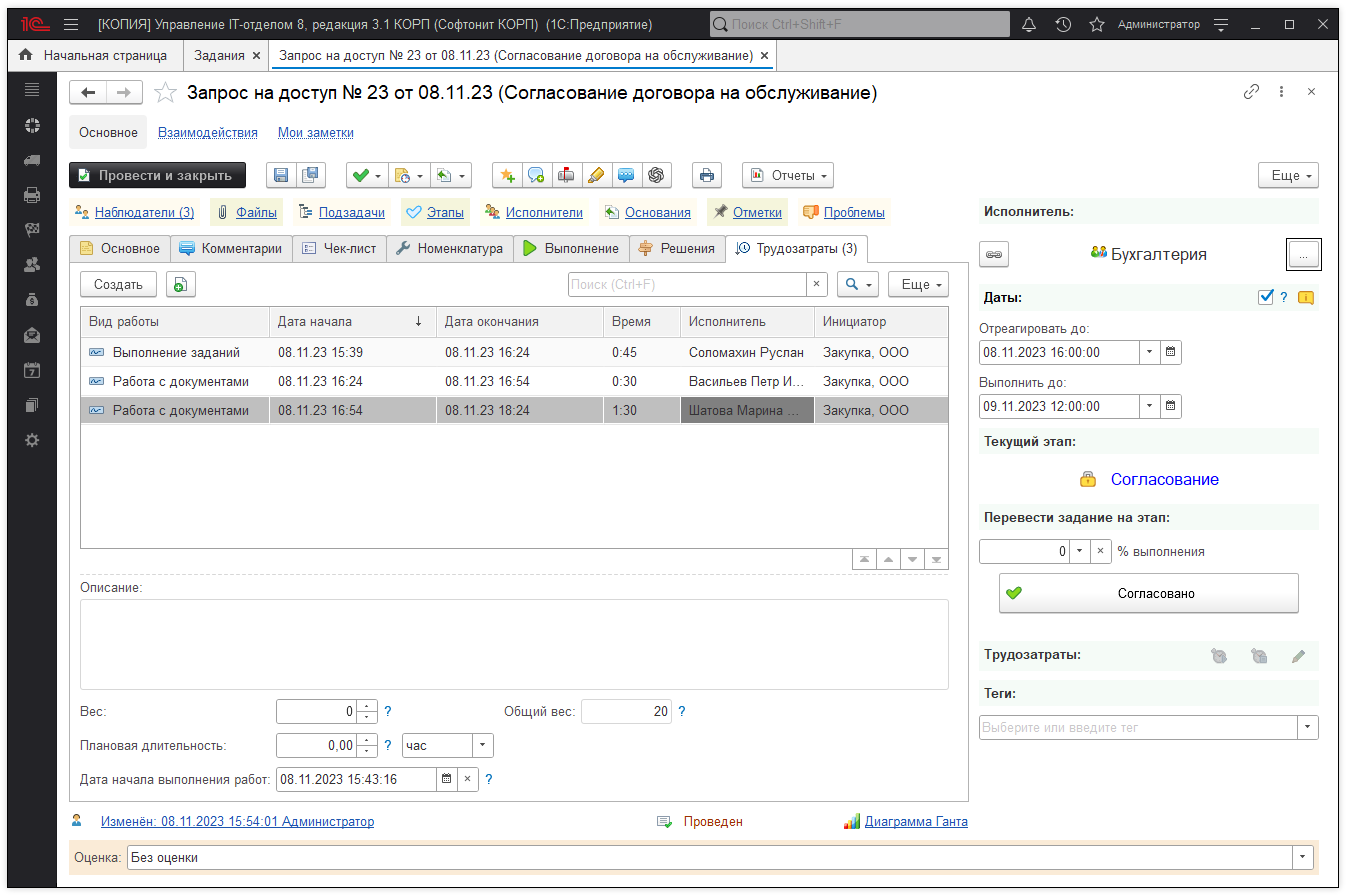Open the Оценка dropdown at the bottom

click(1301, 857)
